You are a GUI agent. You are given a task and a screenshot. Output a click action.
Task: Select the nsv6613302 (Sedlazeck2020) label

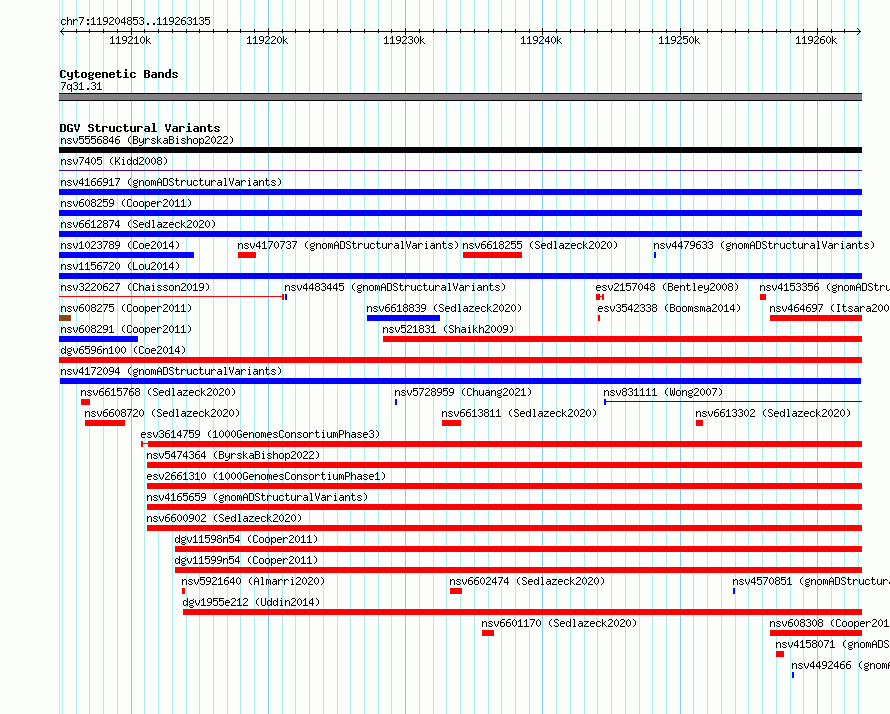click(x=773, y=413)
